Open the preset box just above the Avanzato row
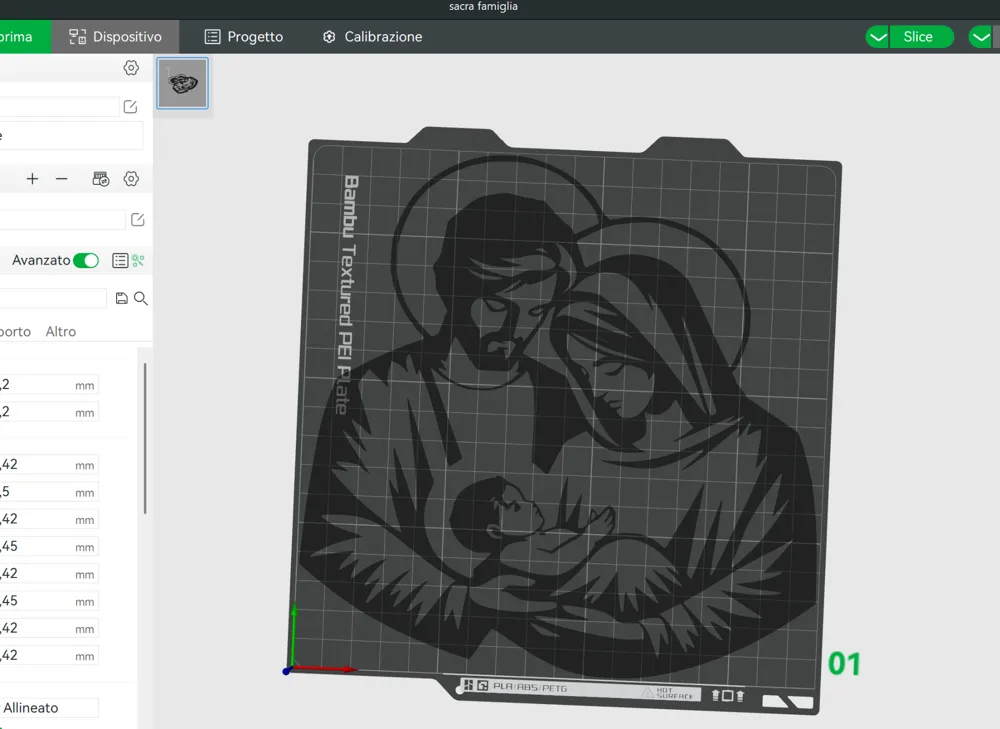This screenshot has height=729, width=1000. tap(62, 220)
